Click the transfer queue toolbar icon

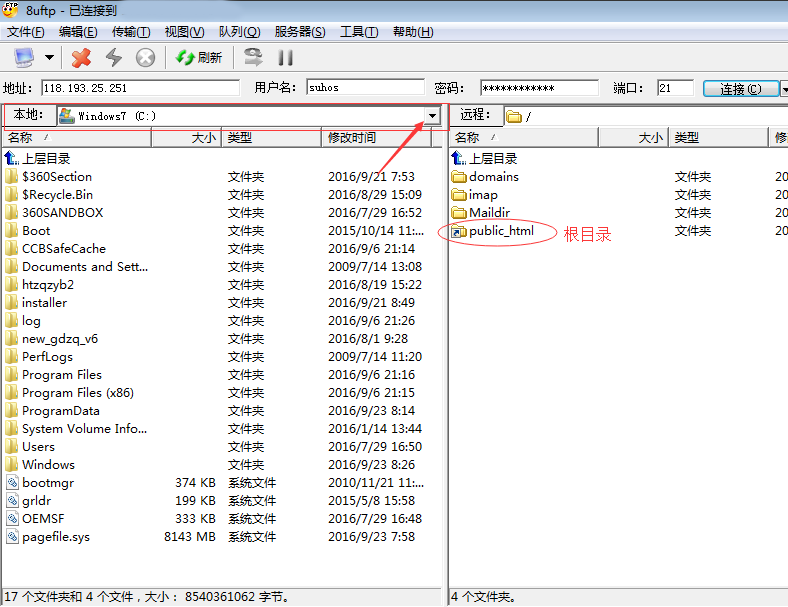(x=253, y=57)
